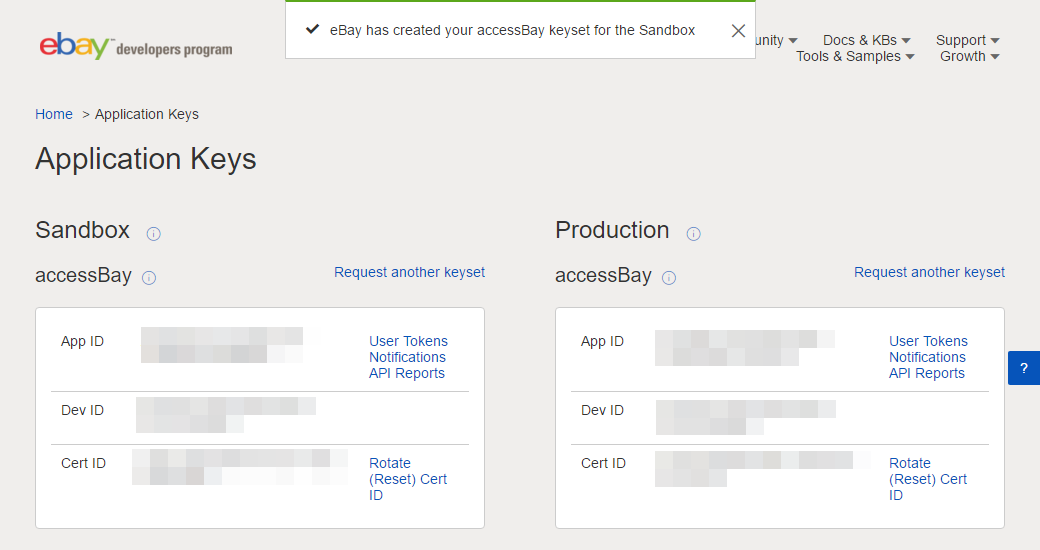Select the Production Cert ID value
The width and height of the screenshot is (1040, 550).
(x=763, y=469)
